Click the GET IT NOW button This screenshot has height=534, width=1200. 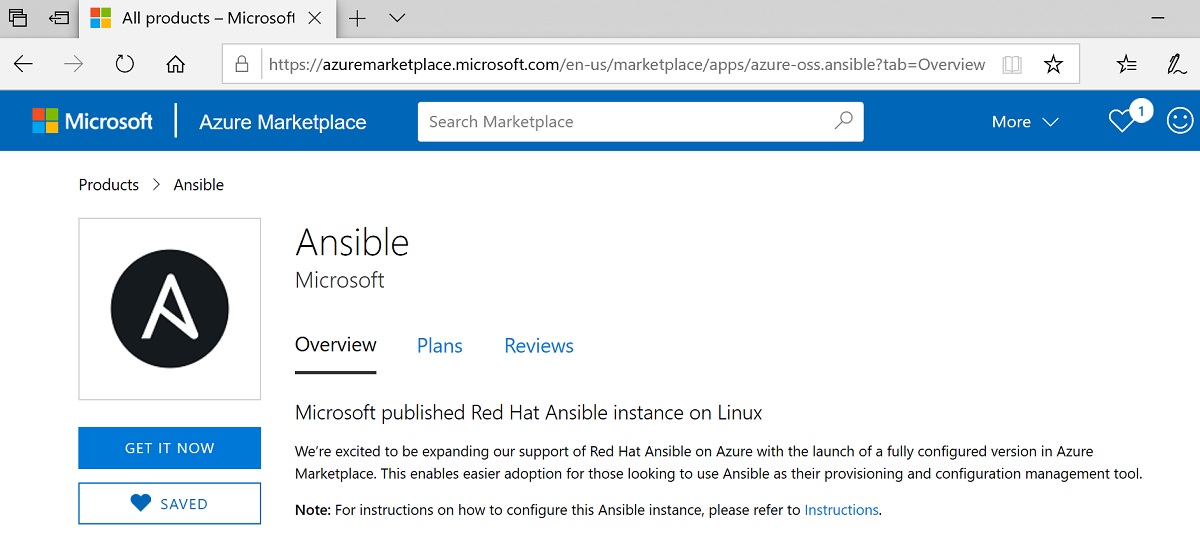point(170,448)
